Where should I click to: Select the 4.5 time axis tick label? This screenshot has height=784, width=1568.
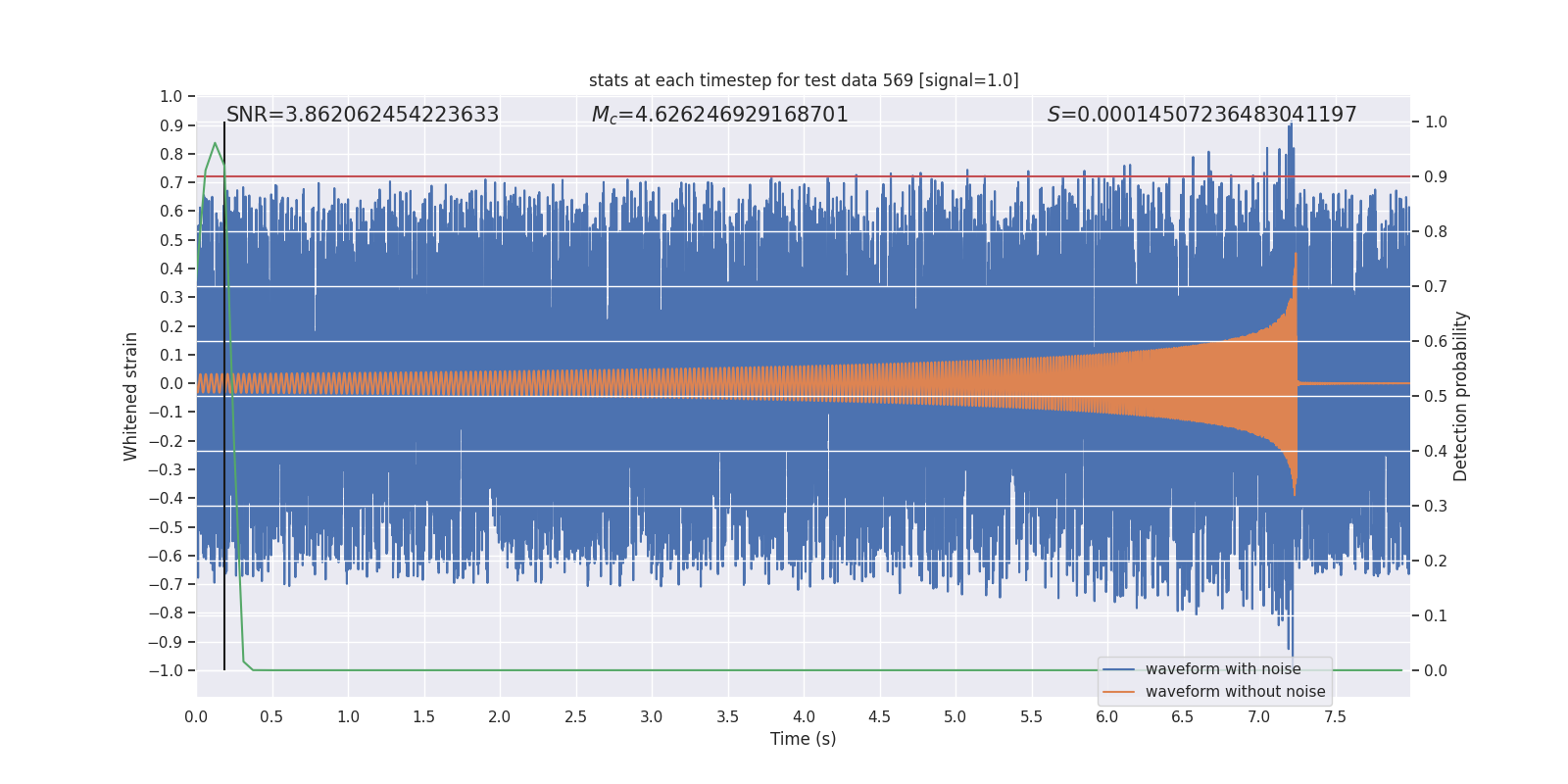coord(879,716)
